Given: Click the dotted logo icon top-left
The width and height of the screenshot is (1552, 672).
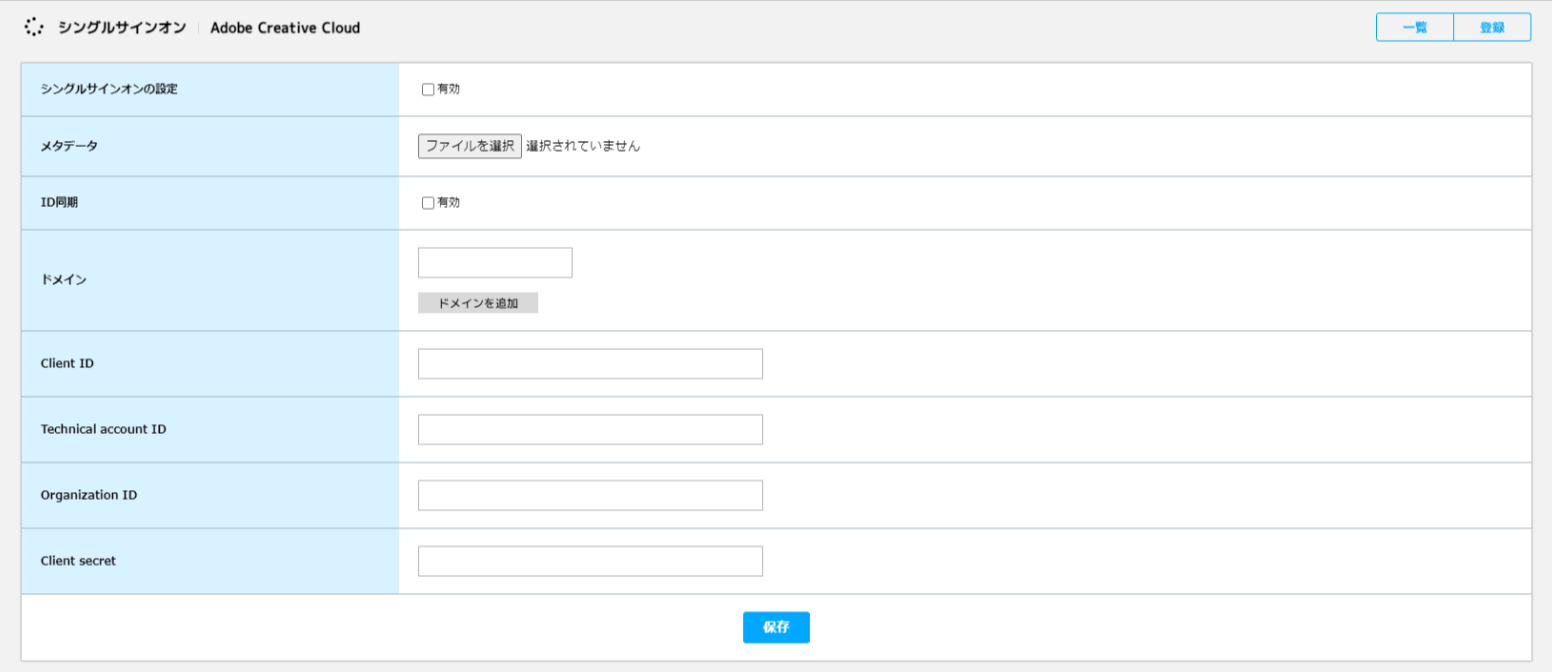Looking at the screenshot, I should [x=35, y=27].
